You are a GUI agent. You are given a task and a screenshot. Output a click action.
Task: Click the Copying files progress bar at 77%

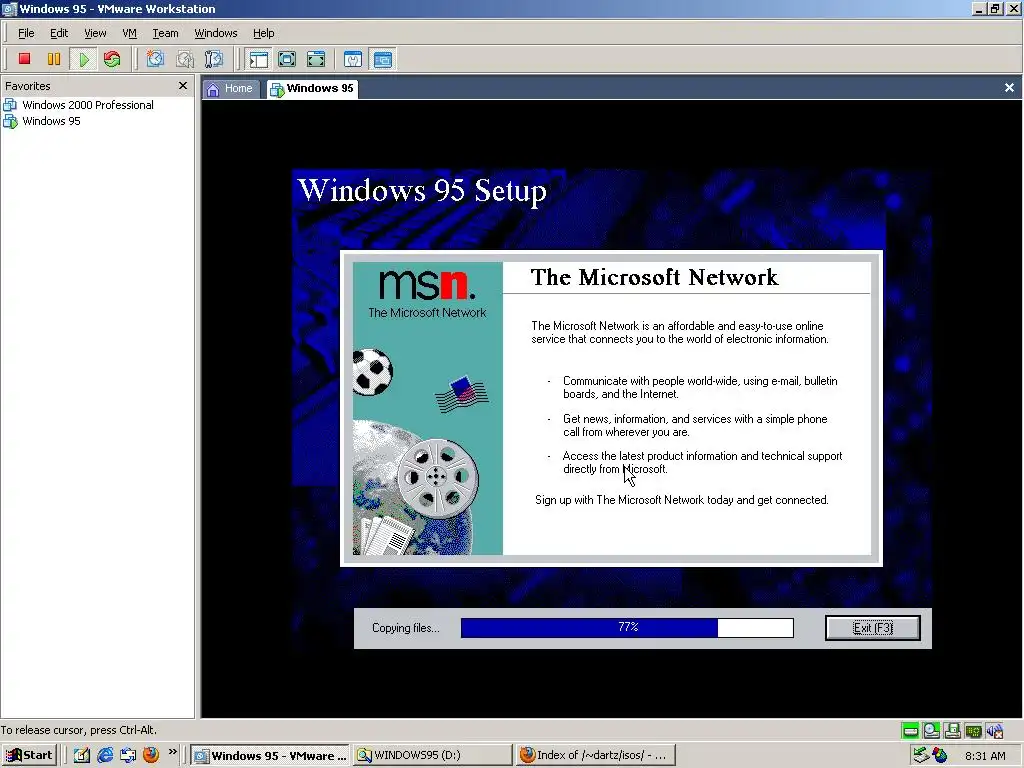(627, 628)
